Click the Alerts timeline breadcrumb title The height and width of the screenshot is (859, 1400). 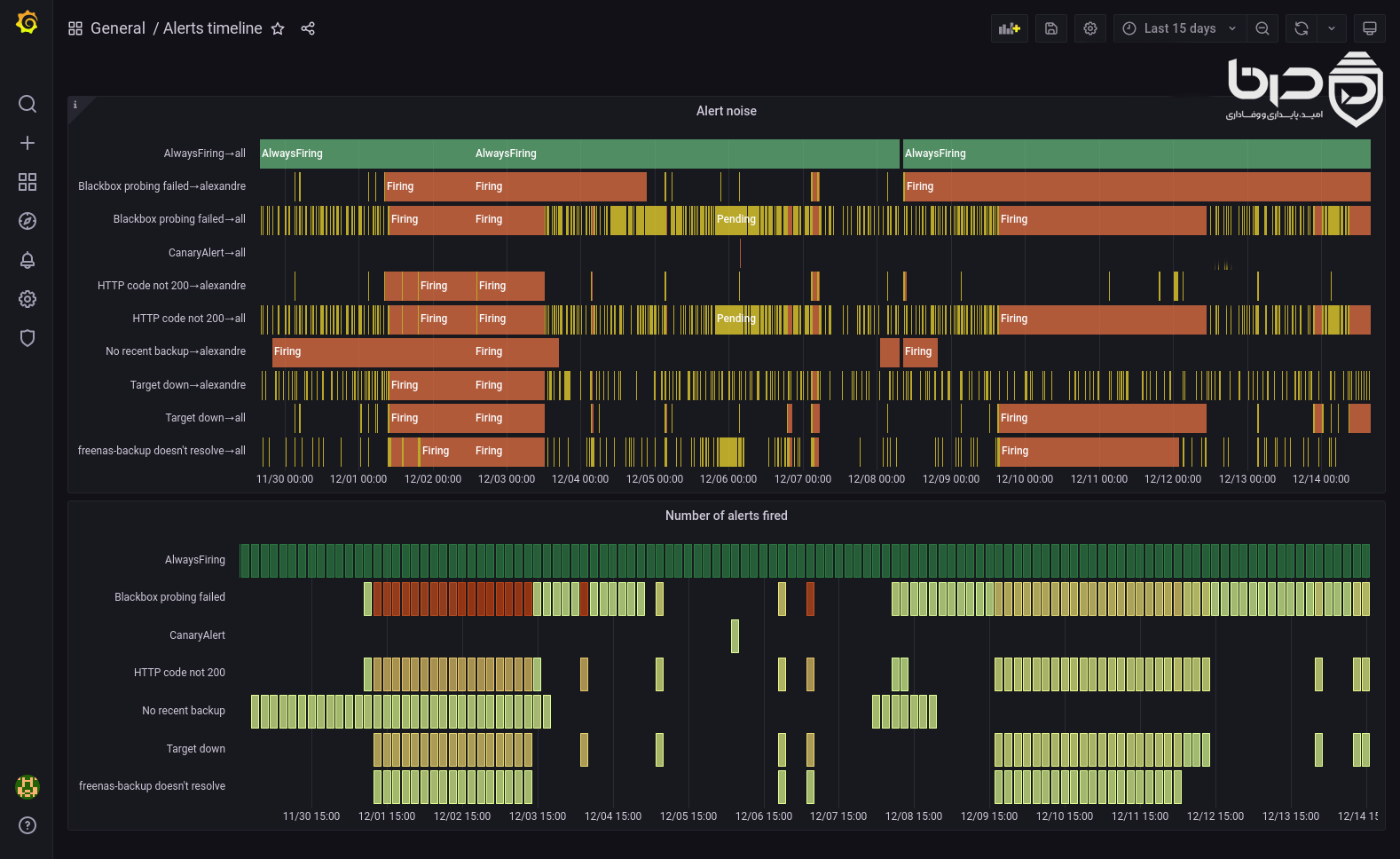pyautogui.click(x=213, y=28)
